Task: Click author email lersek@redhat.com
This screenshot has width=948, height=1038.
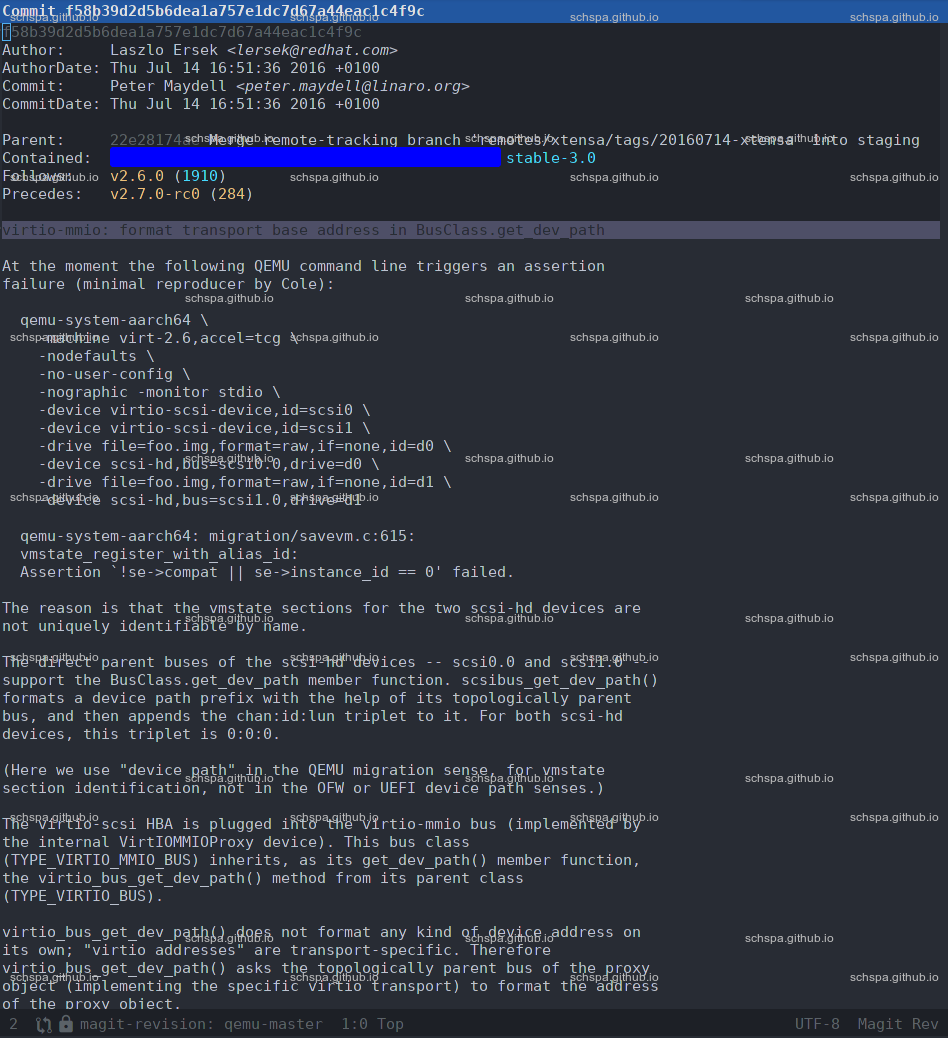Action: 312,50
